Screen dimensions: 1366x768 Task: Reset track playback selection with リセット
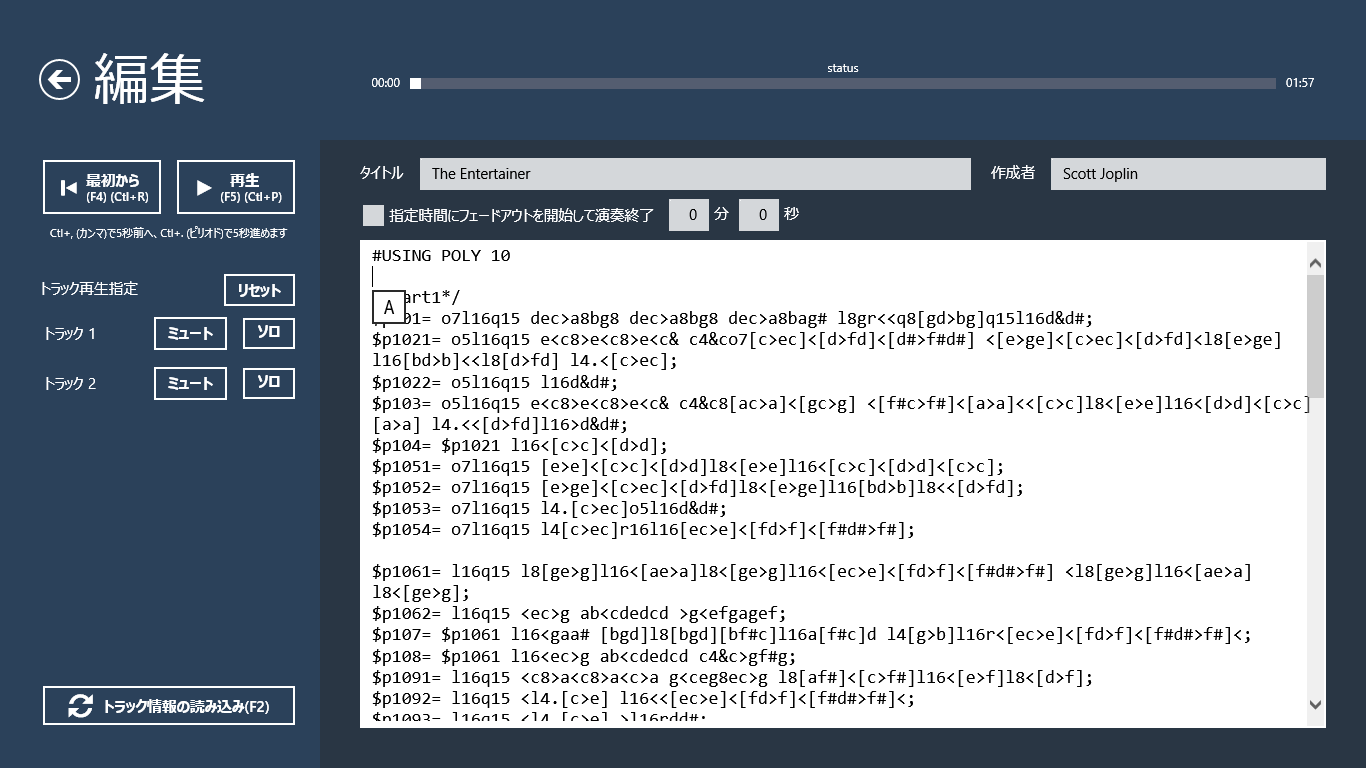[259, 290]
